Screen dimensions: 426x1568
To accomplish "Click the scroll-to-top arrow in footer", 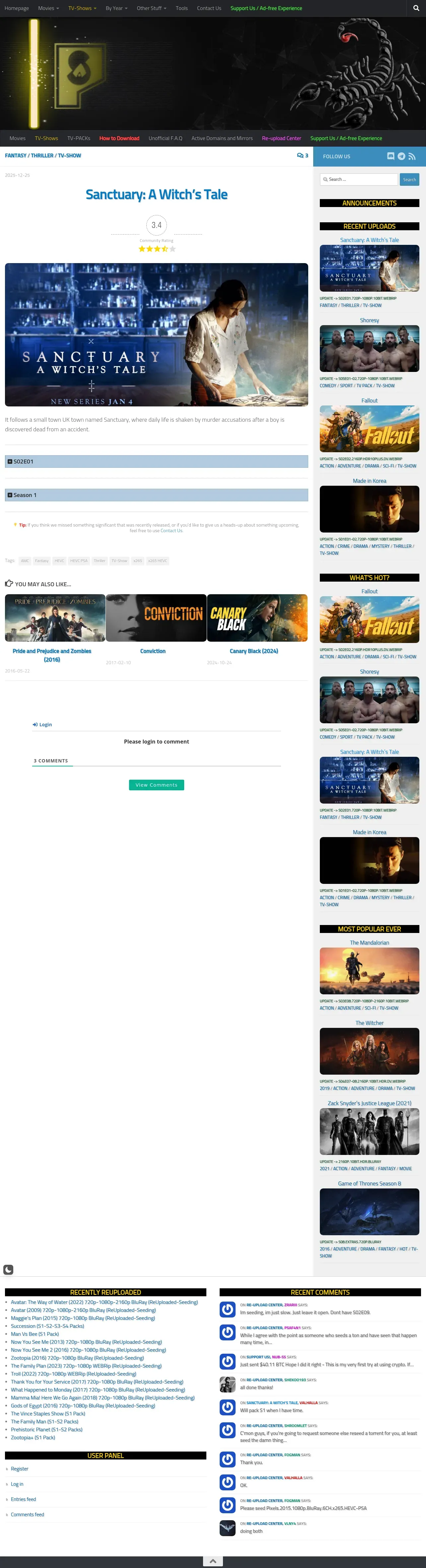I will 213,1561.
